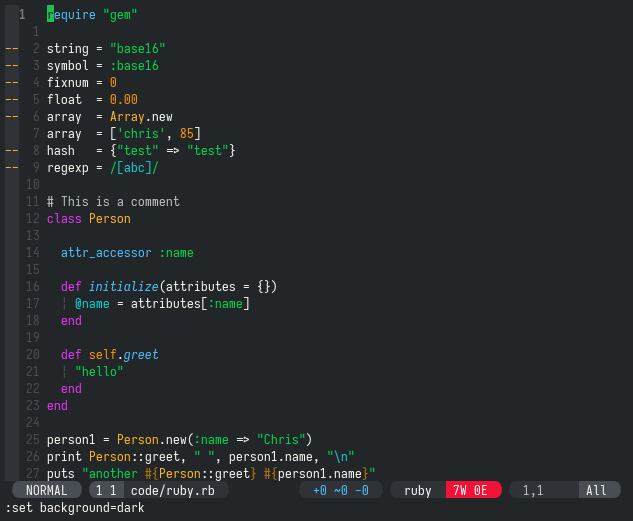Click the '+0 ~0 -0' git changes segment

[x=341, y=490]
